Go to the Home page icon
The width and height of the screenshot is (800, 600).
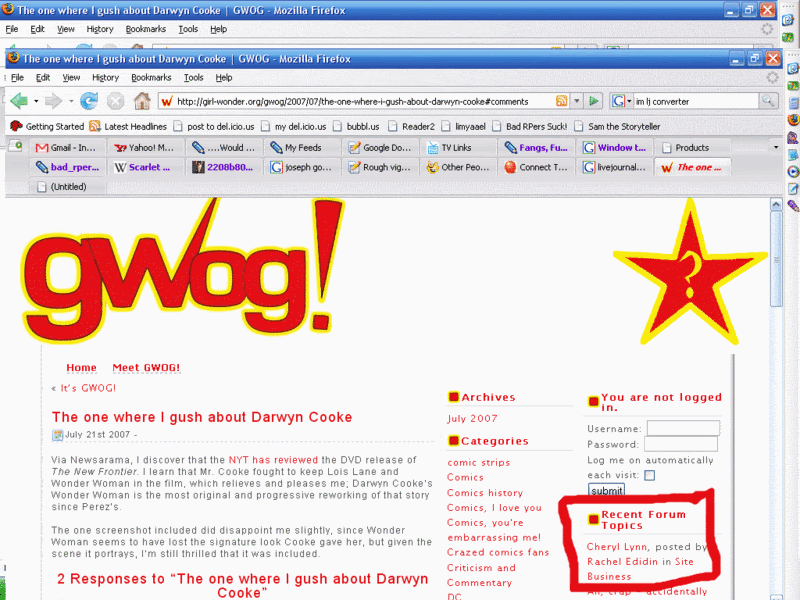pos(142,101)
